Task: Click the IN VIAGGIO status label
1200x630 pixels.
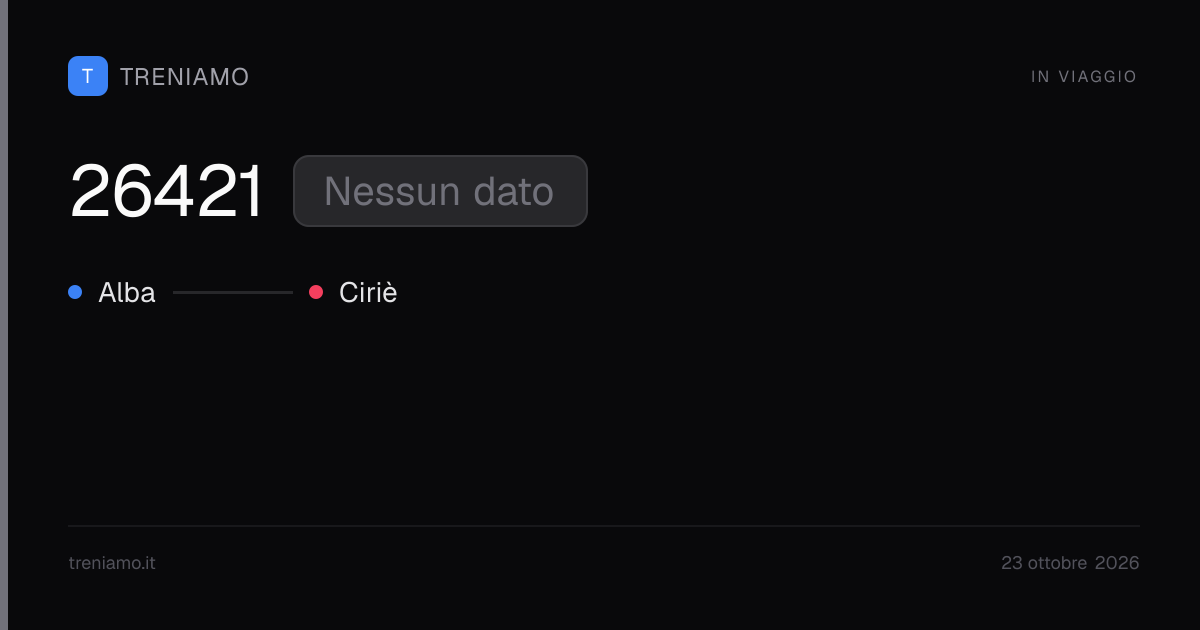Action: 1084,77
